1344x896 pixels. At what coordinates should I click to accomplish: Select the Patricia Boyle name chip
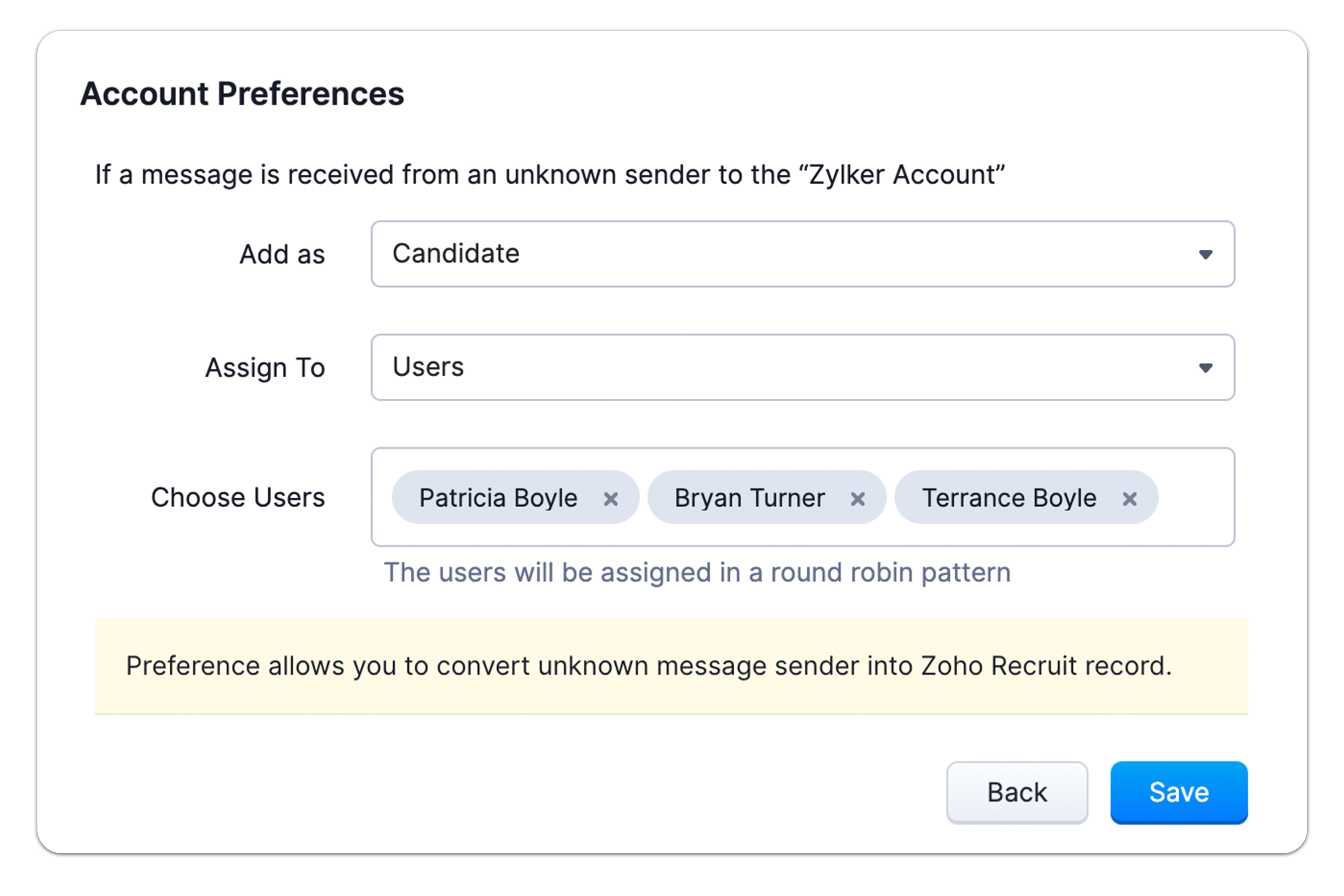point(498,498)
